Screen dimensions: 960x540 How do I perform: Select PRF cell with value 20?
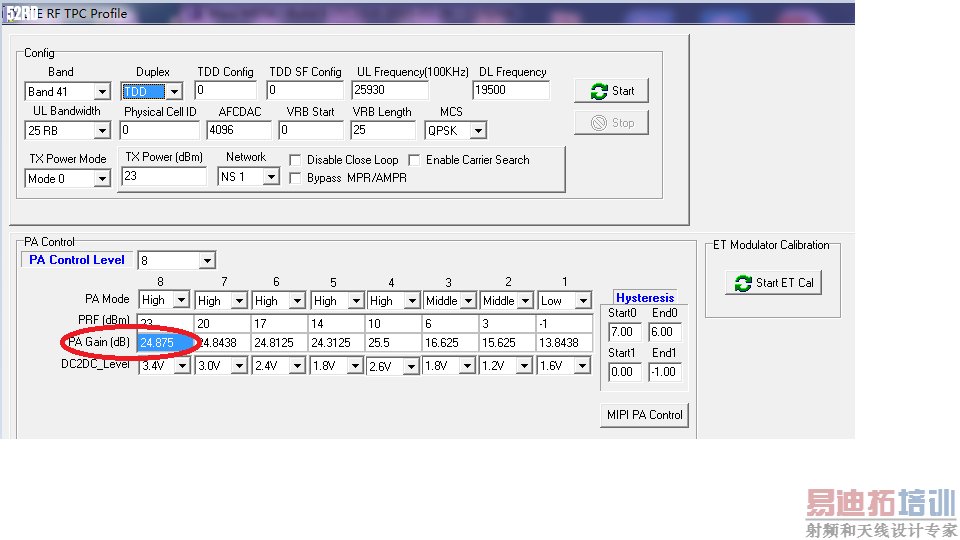(x=223, y=324)
